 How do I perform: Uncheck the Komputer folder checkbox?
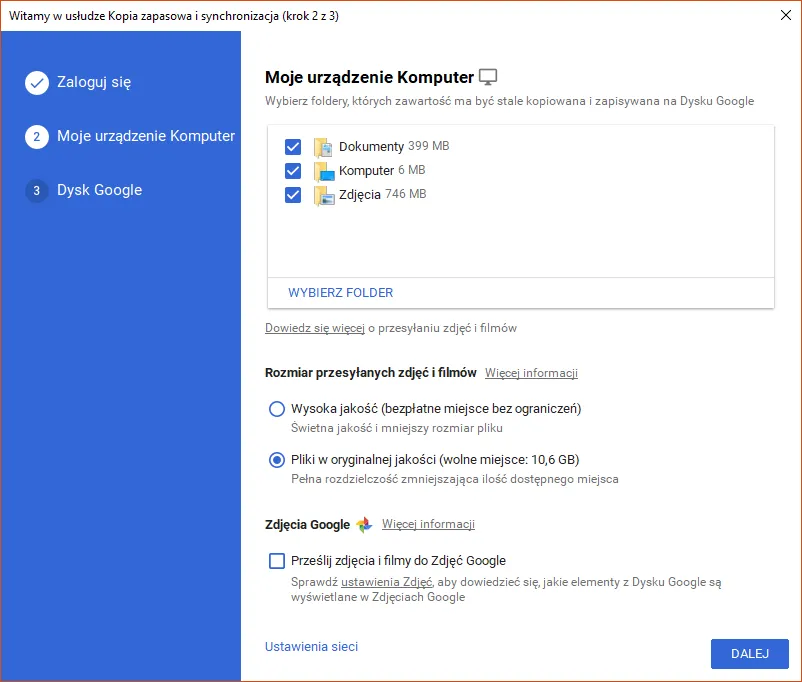[x=293, y=171]
